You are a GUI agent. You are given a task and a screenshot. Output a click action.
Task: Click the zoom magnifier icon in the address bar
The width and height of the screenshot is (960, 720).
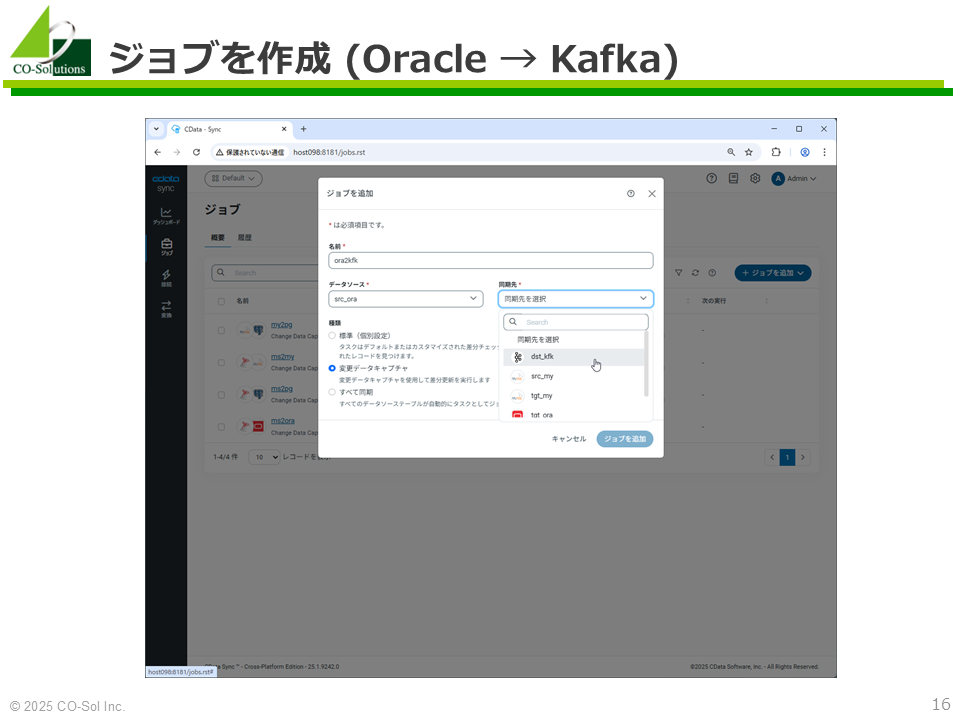[x=731, y=152]
